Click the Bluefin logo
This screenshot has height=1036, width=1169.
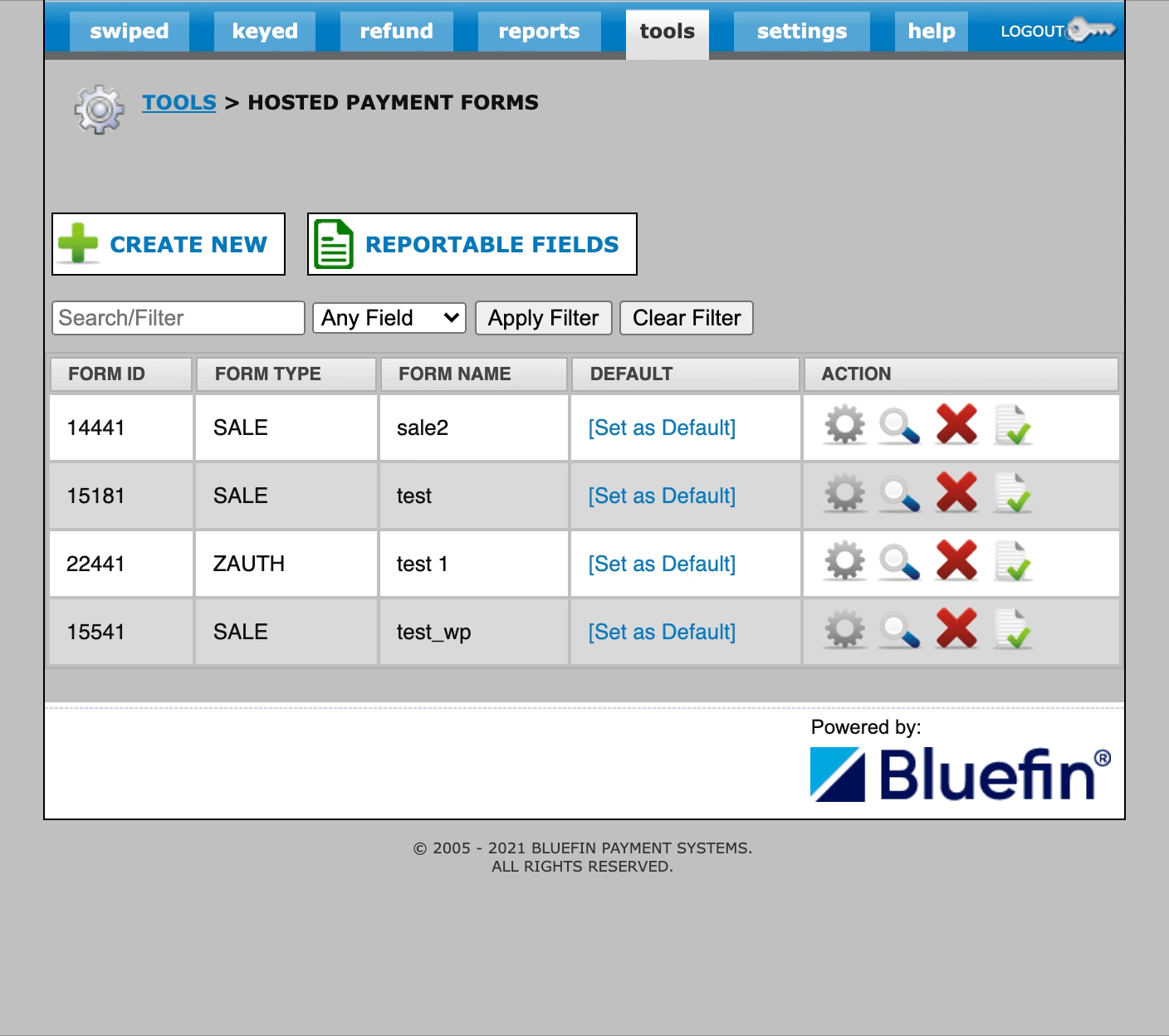click(x=961, y=774)
